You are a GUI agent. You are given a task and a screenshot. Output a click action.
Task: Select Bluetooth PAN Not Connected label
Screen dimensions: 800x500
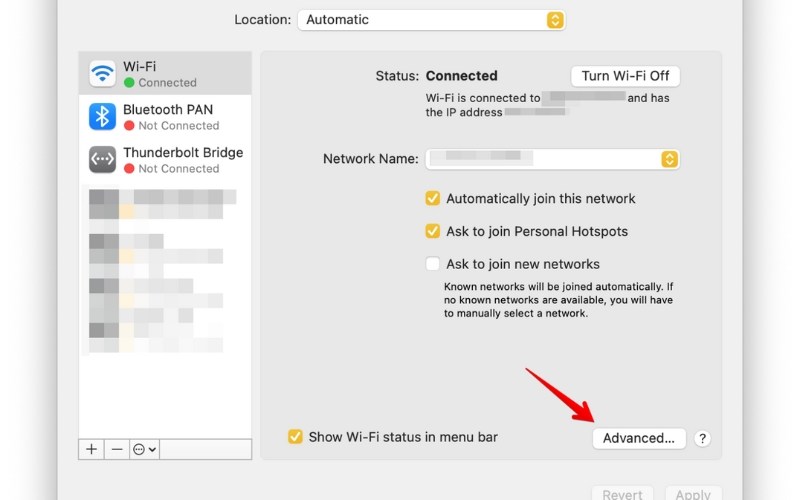179,126
